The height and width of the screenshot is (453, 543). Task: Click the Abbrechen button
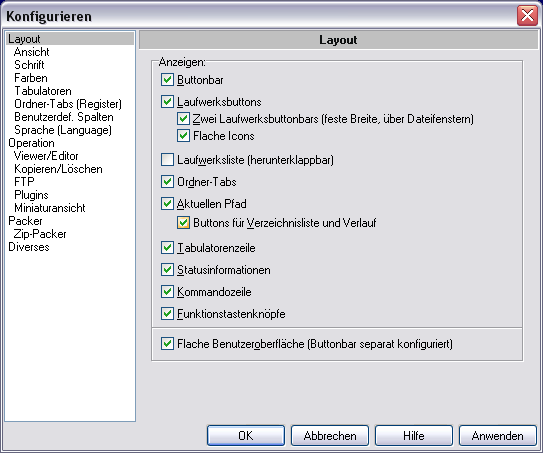tap(330, 436)
